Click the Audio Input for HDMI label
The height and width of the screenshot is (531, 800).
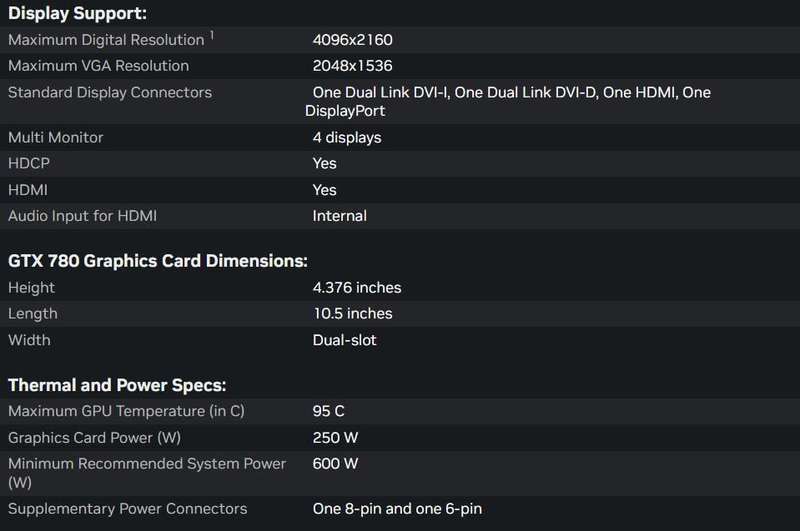point(83,216)
